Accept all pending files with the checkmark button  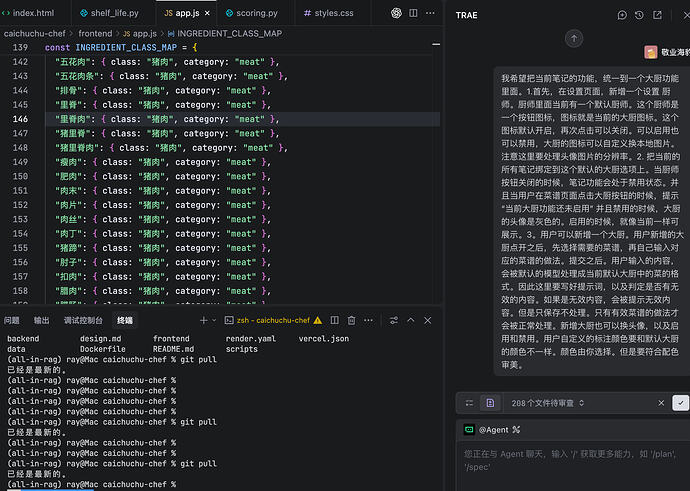tap(680, 403)
